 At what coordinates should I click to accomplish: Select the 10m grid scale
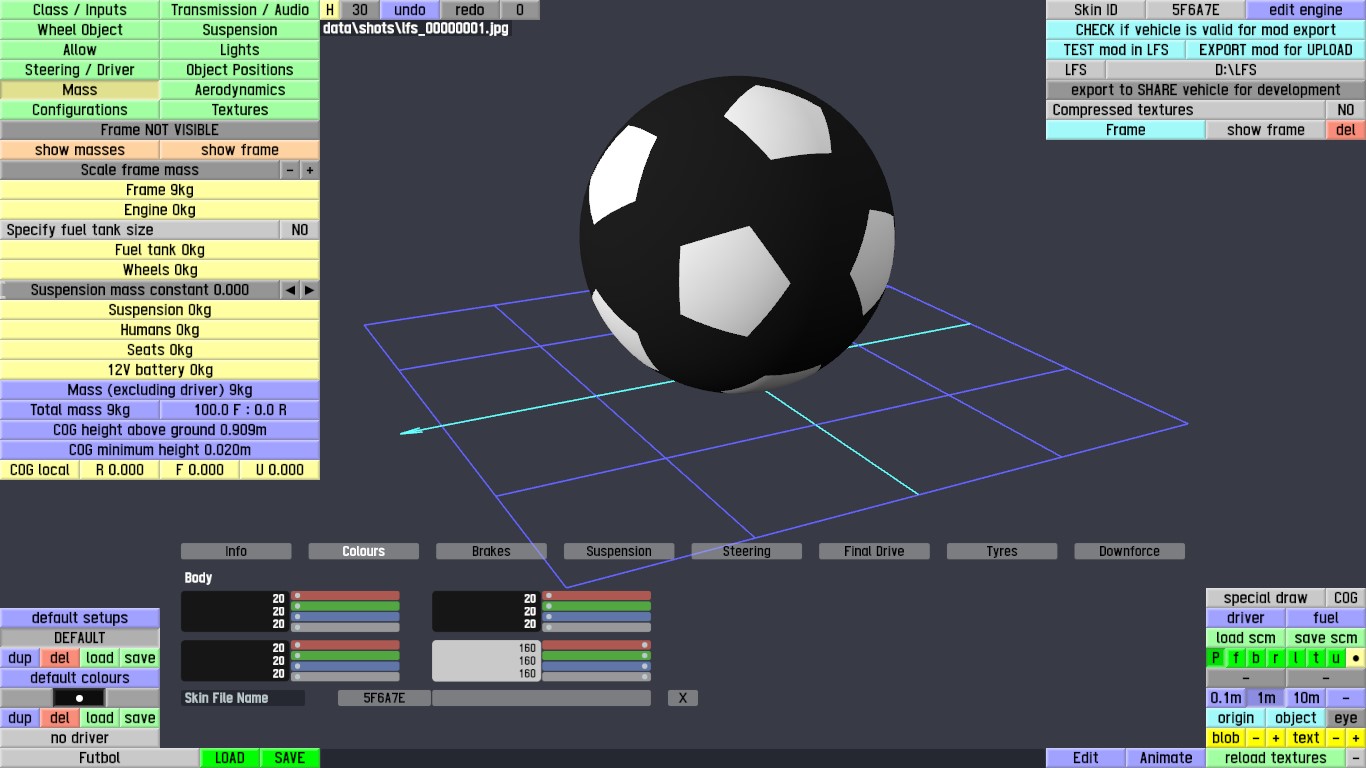tap(1306, 698)
